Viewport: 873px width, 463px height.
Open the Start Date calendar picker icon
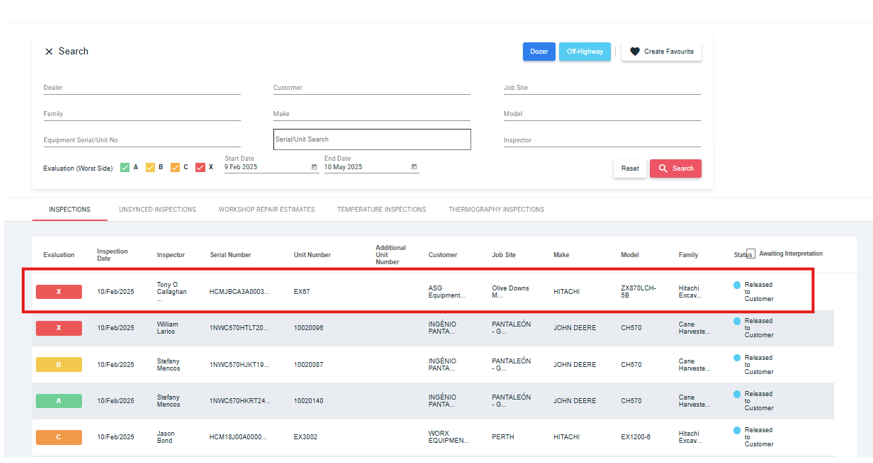[314, 167]
